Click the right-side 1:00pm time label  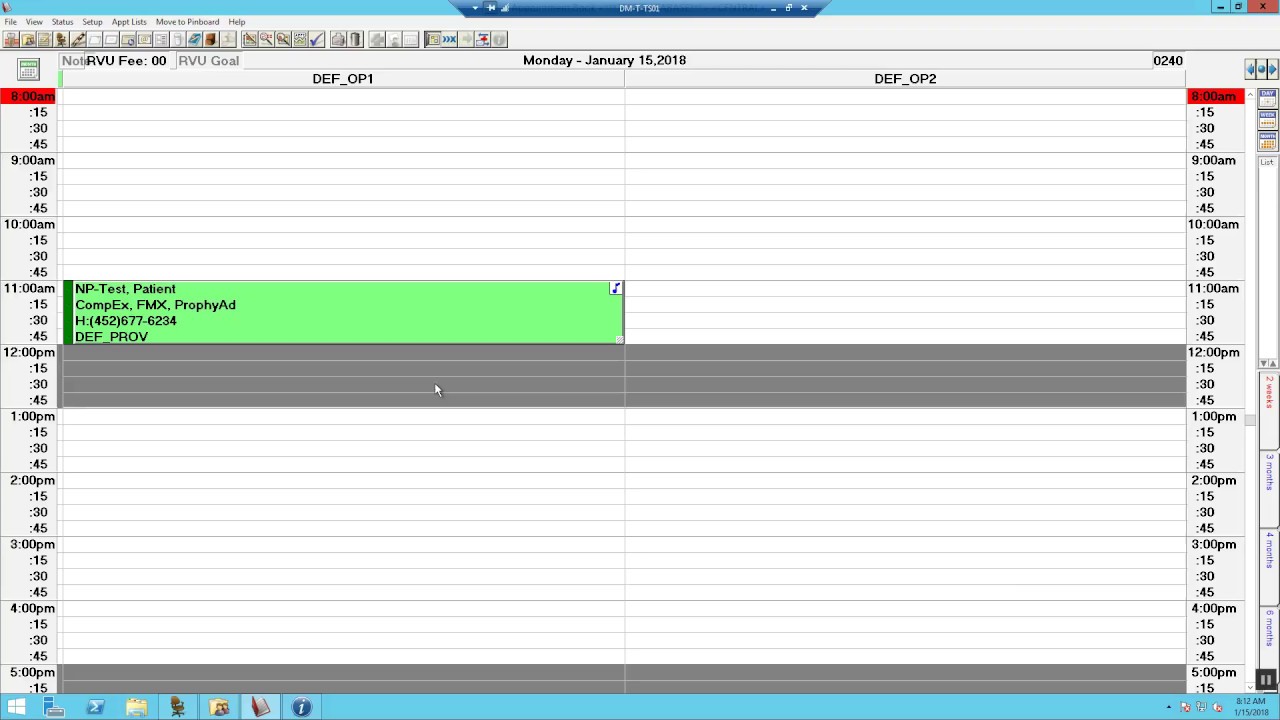(x=1213, y=416)
